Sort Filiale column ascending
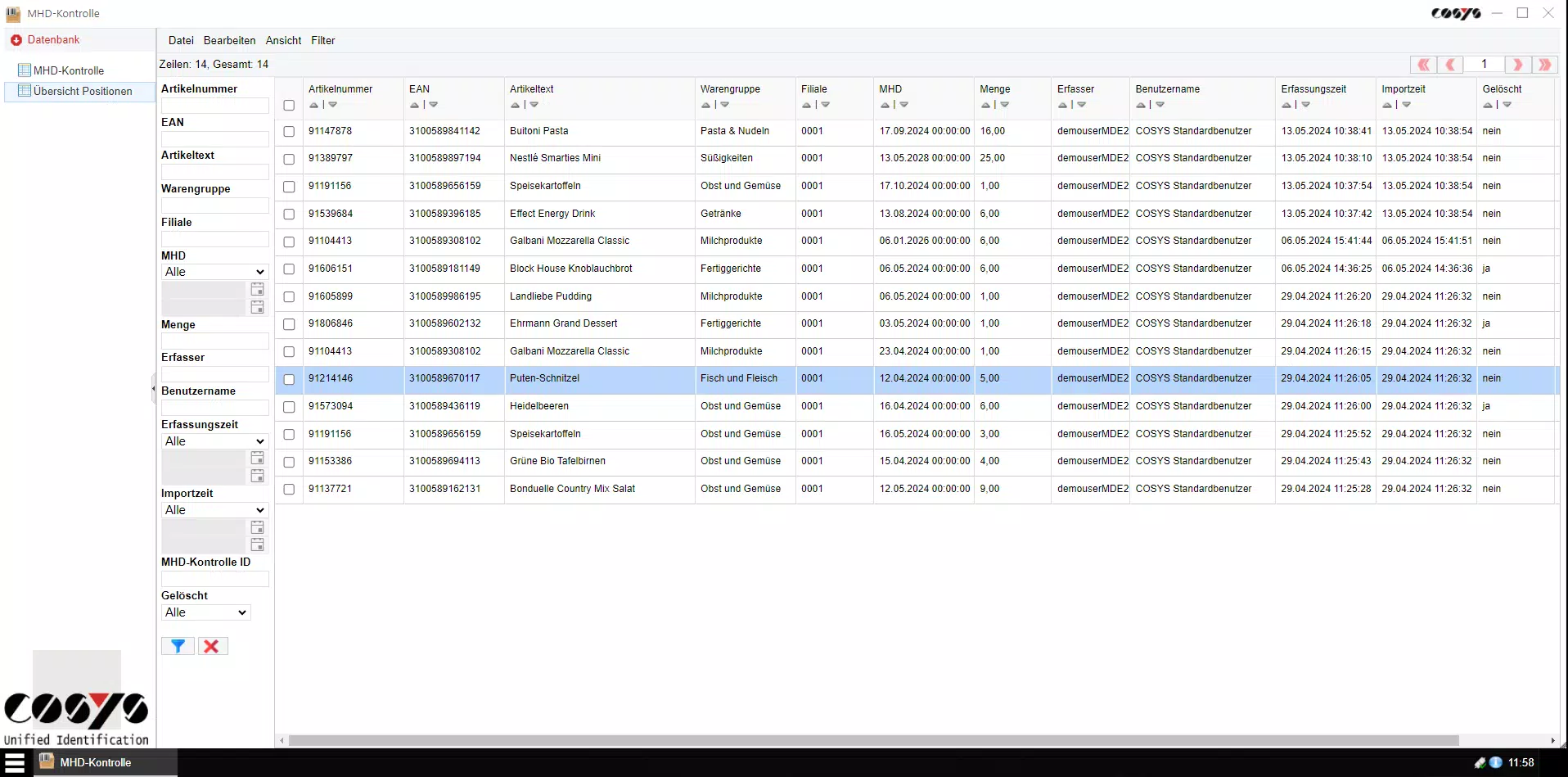 point(806,105)
